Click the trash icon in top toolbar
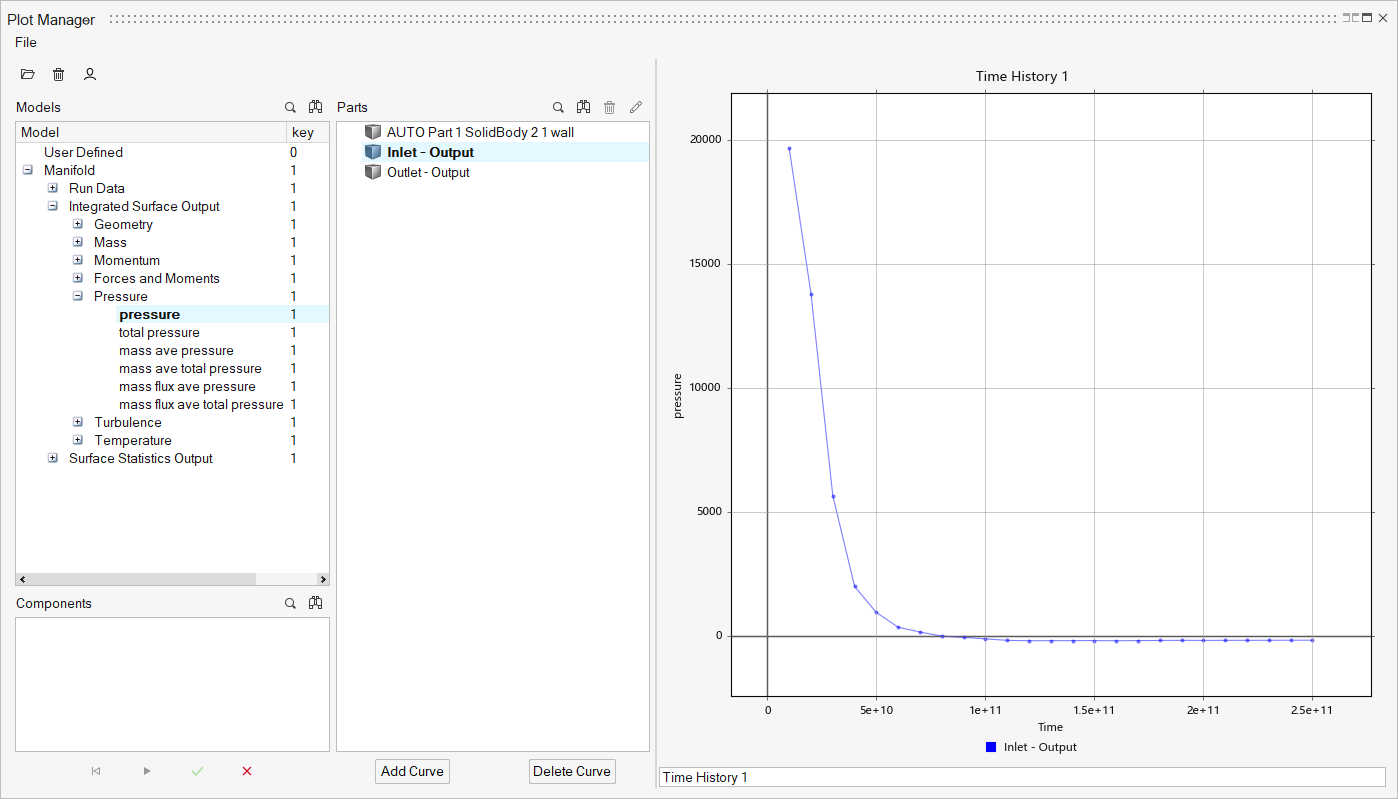 tap(59, 74)
